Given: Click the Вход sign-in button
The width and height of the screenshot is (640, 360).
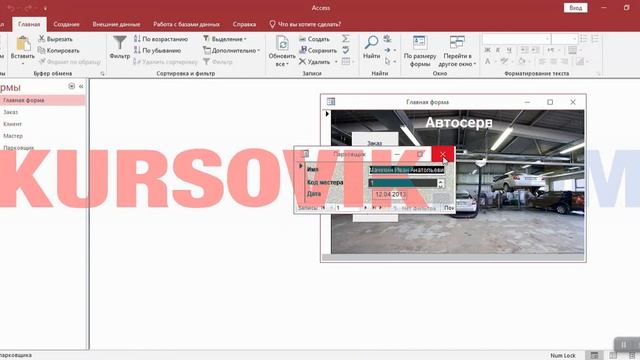Looking at the screenshot, I should pyautogui.click(x=576, y=8).
